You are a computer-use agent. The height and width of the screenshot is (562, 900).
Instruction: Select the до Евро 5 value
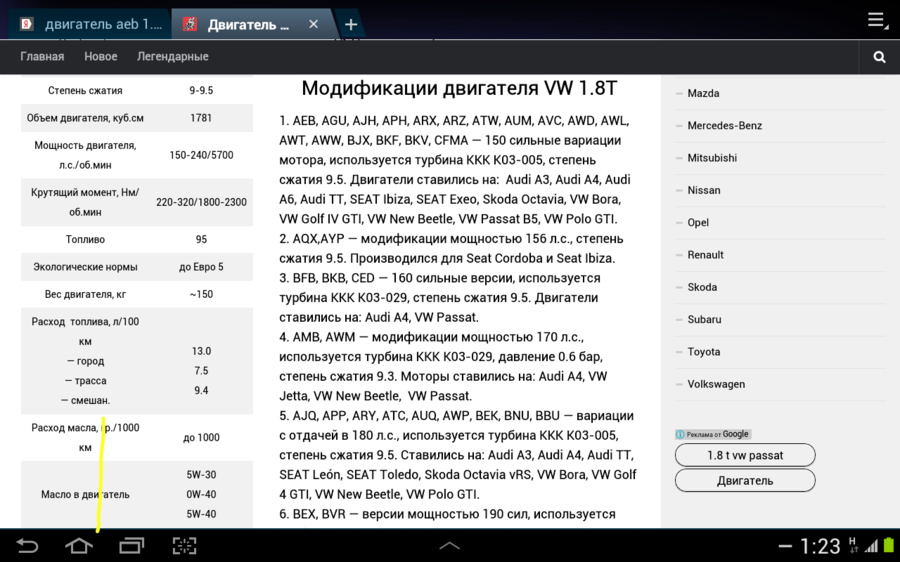click(201, 267)
